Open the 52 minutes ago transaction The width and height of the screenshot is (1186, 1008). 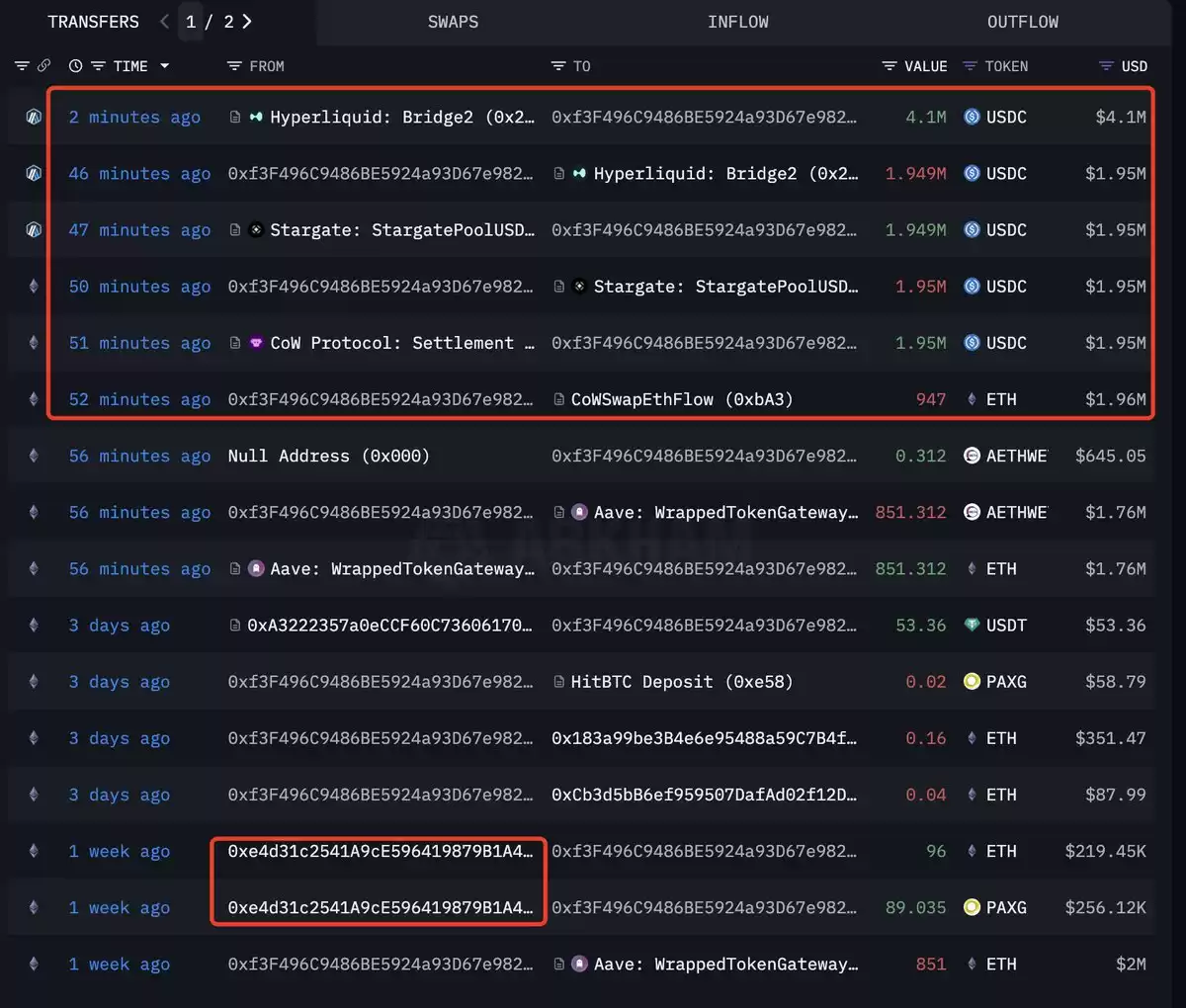coord(139,399)
